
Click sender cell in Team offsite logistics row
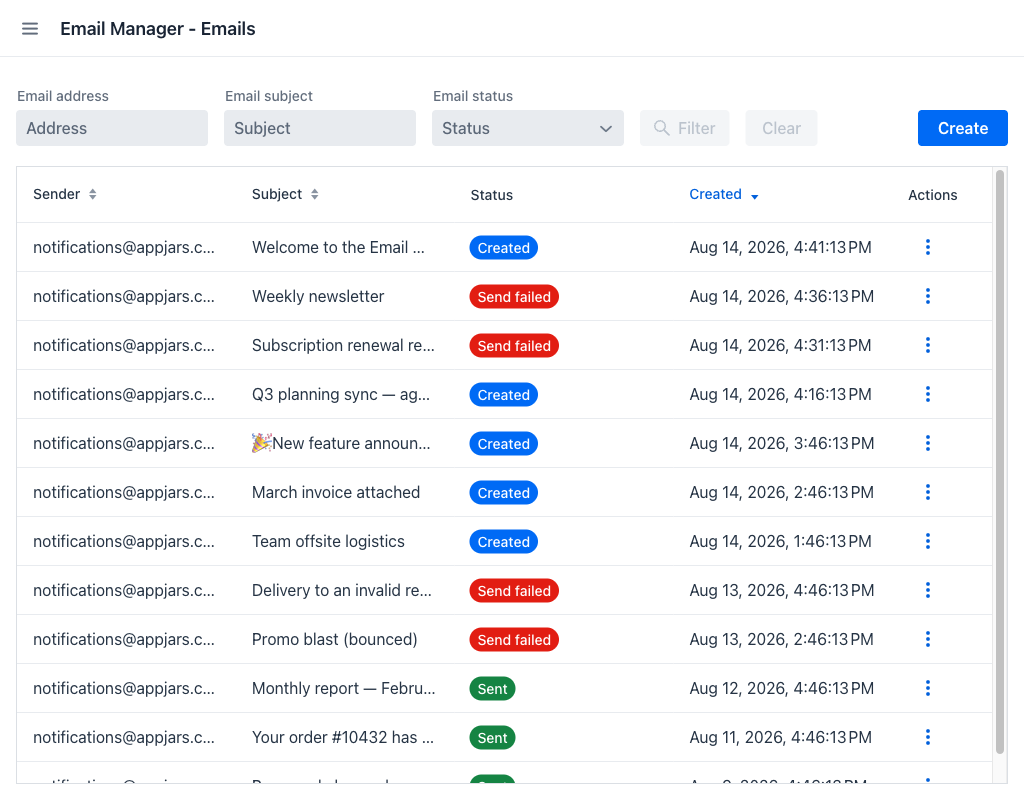click(x=123, y=541)
